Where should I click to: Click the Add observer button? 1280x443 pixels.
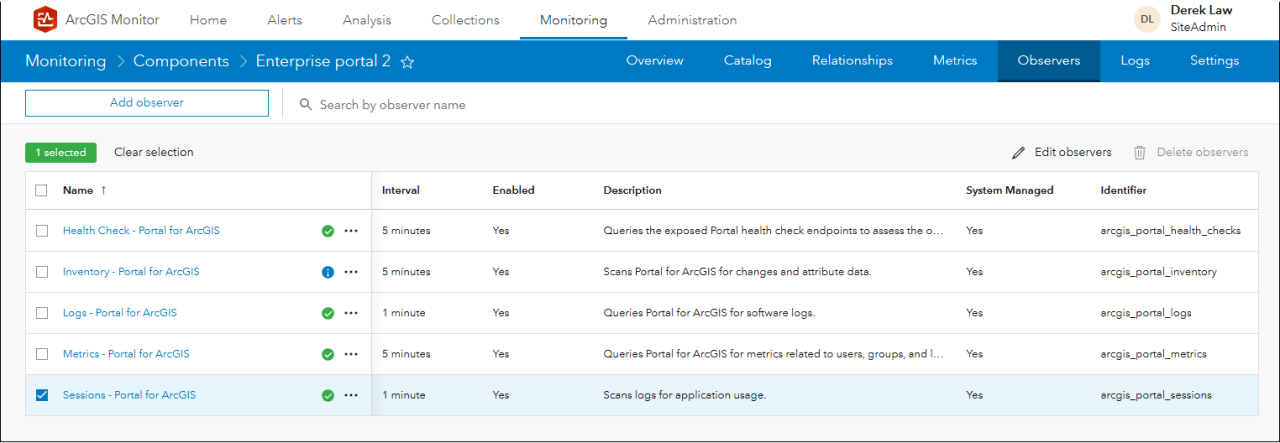(x=147, y=103)
